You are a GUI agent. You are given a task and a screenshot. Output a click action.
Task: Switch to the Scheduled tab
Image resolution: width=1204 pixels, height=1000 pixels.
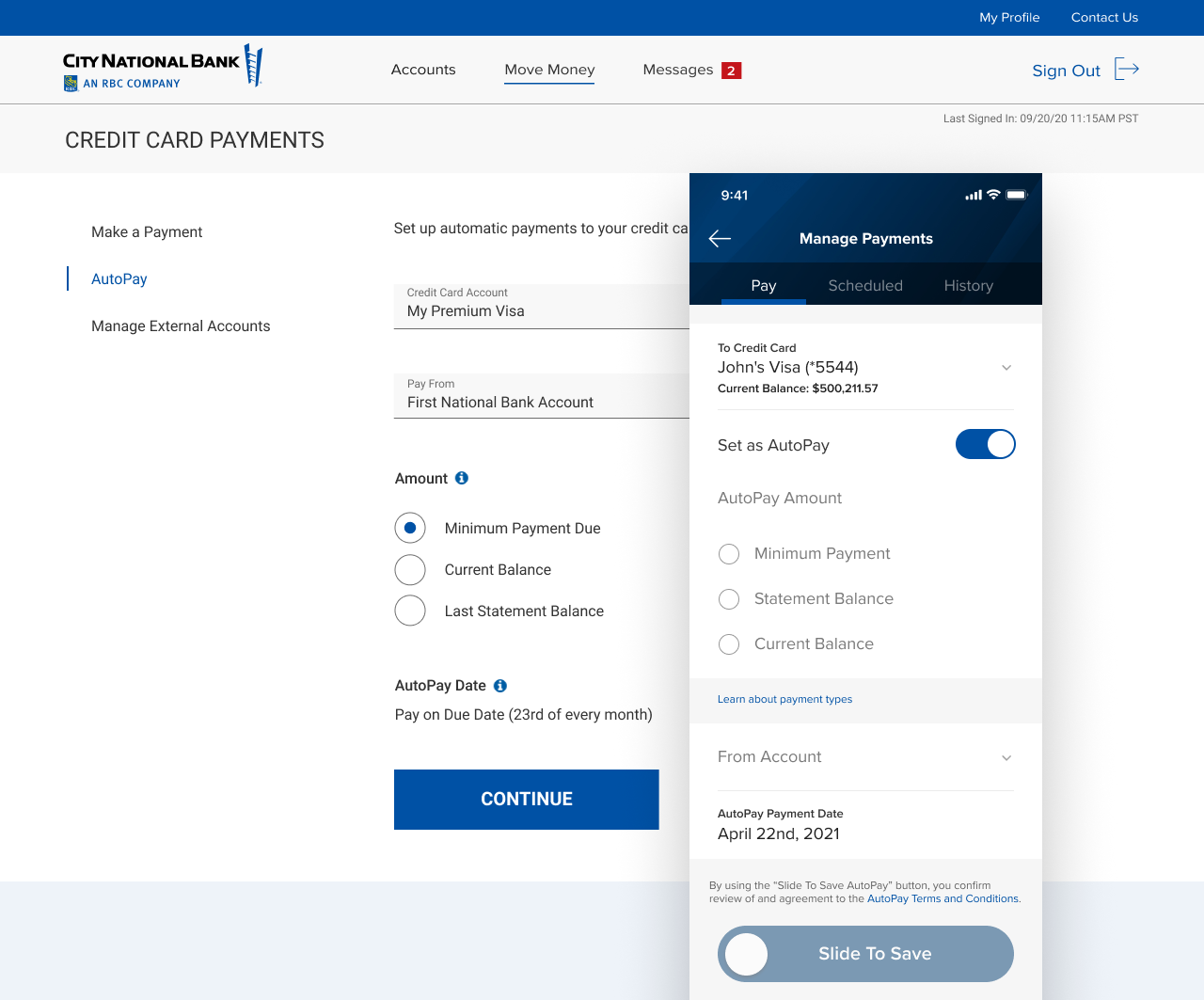[865, 285]
